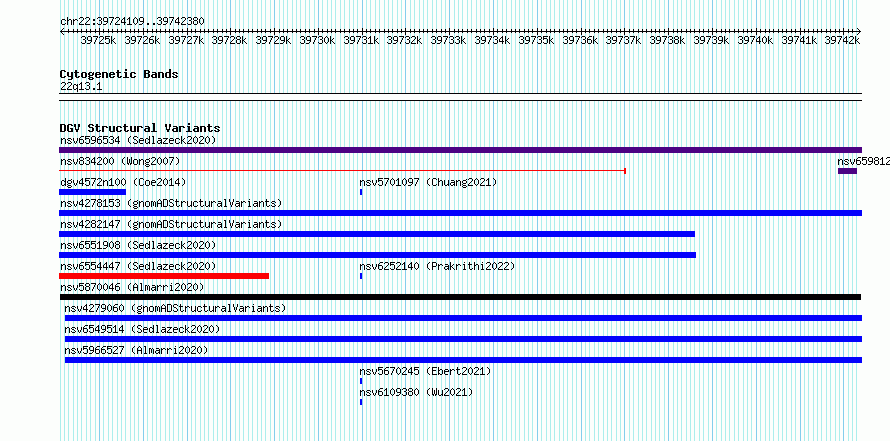Click the 39731k ruler position
890x441 pixels.
[x=361, y=40]
